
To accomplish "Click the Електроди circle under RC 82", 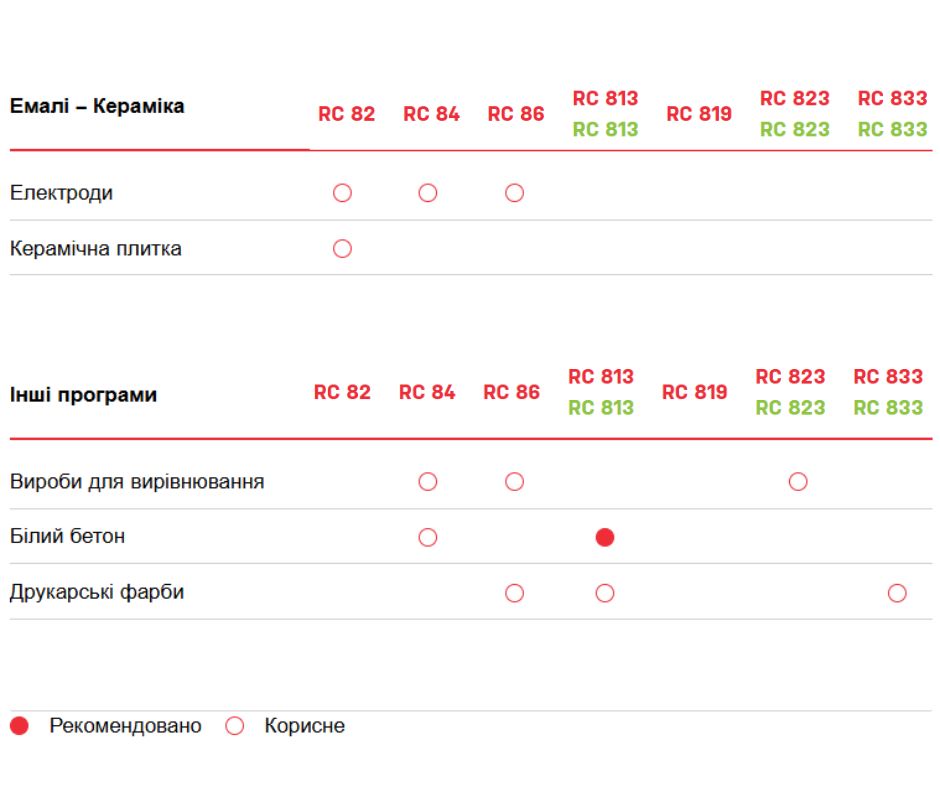I will coord(342,193).
